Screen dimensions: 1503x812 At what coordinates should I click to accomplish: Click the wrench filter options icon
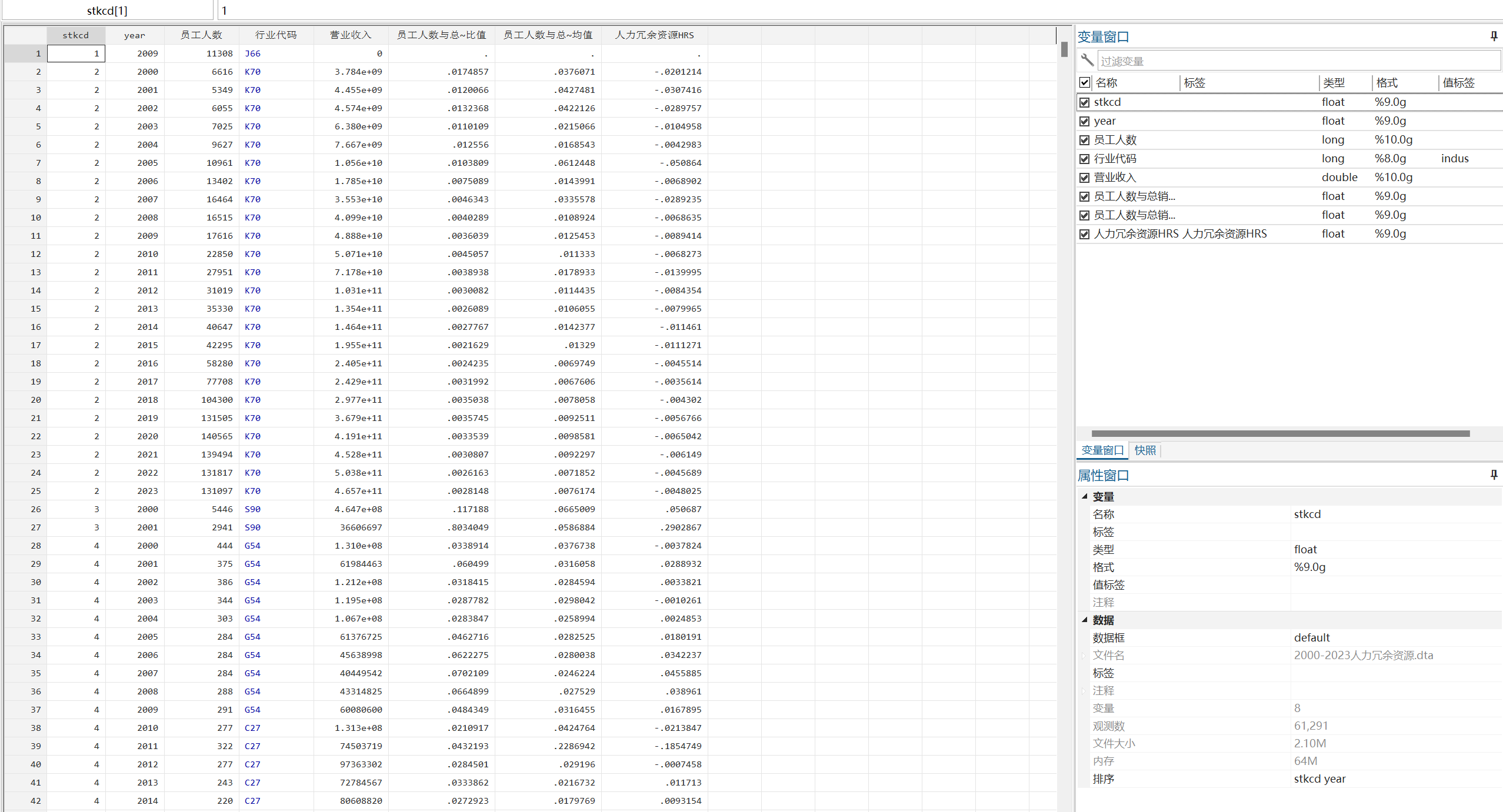(x=1087, y=61)
